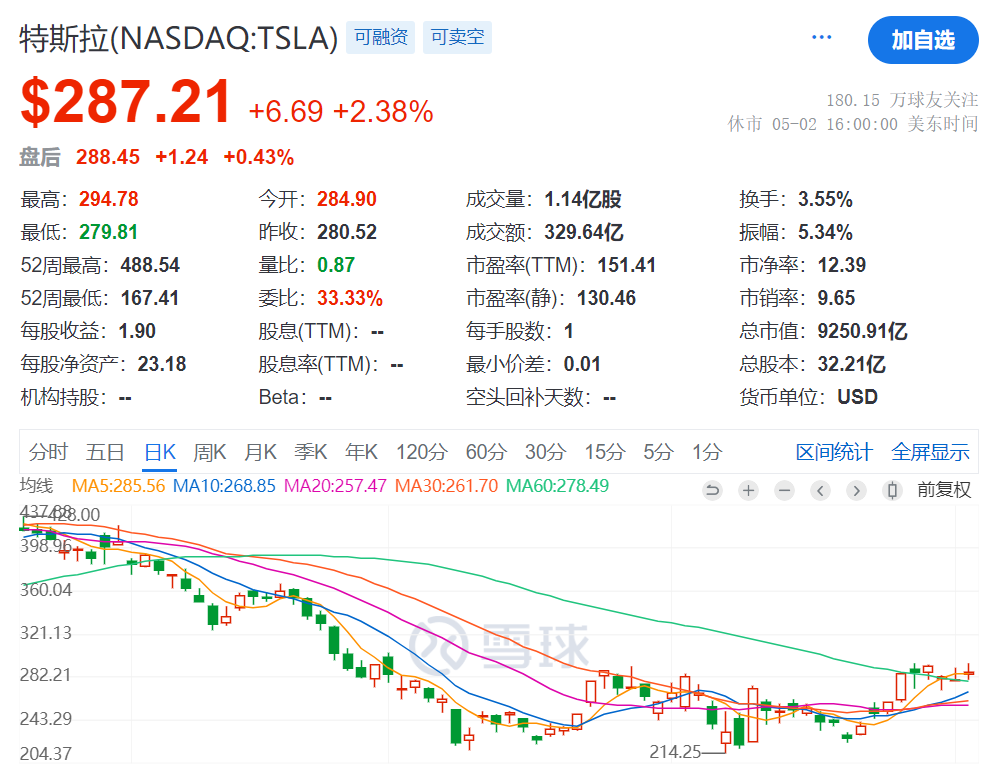Screen dimensions: 1007x764
Task: Switch to the 分时 chart tab
Action: (x=48, y=452)
